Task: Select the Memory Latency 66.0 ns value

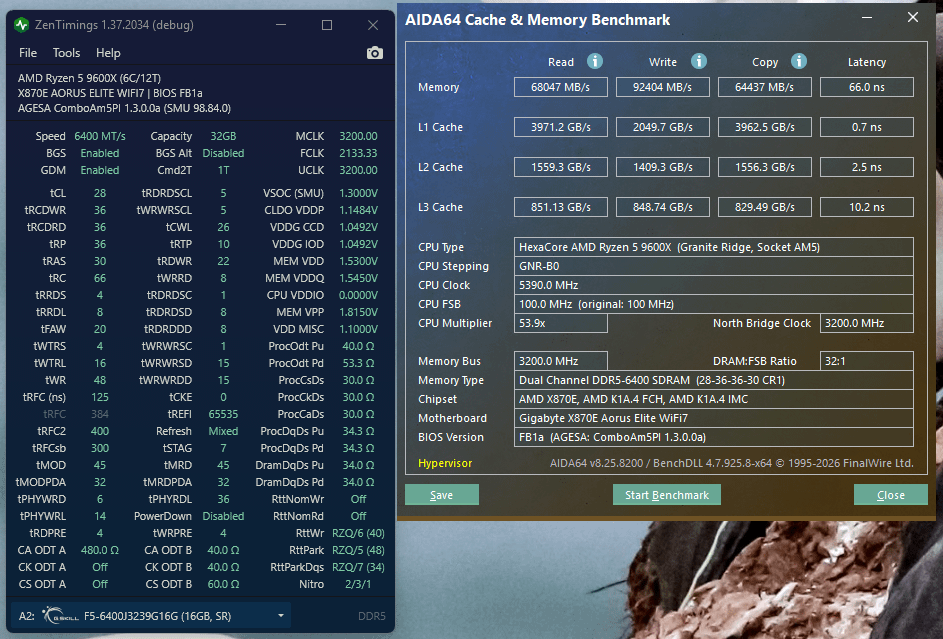Action: tap(866, 87)
